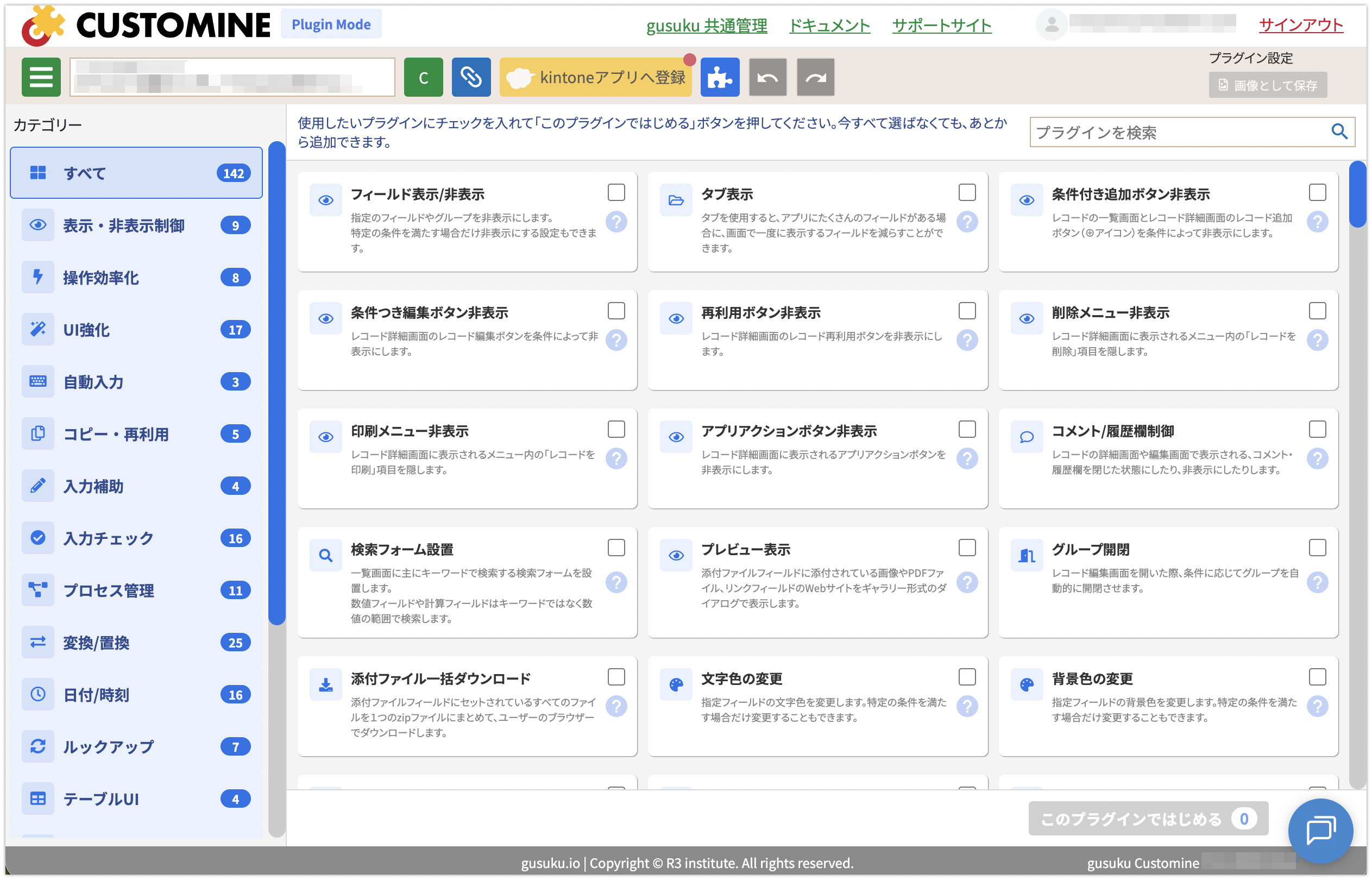Open help for フィールド表示/非表示

click(x=616, y=222)
